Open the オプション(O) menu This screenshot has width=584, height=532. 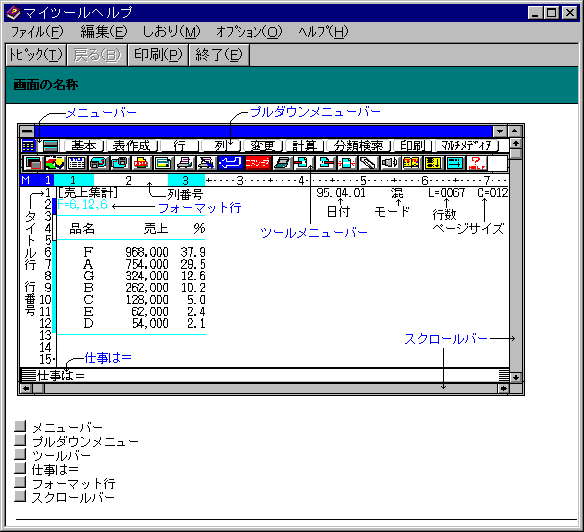249,32
